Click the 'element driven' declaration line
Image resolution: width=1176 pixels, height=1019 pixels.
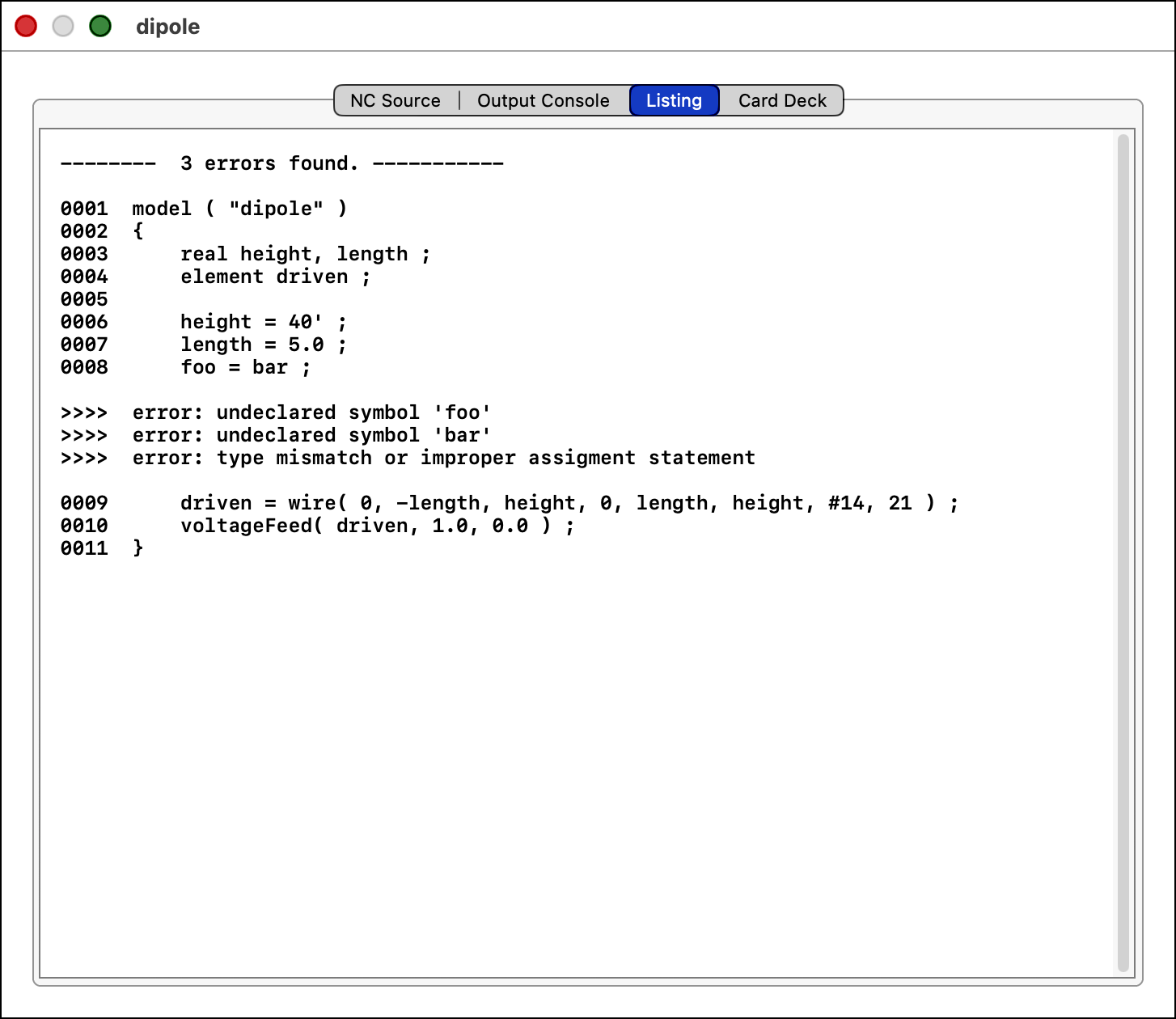click(275, 277)
